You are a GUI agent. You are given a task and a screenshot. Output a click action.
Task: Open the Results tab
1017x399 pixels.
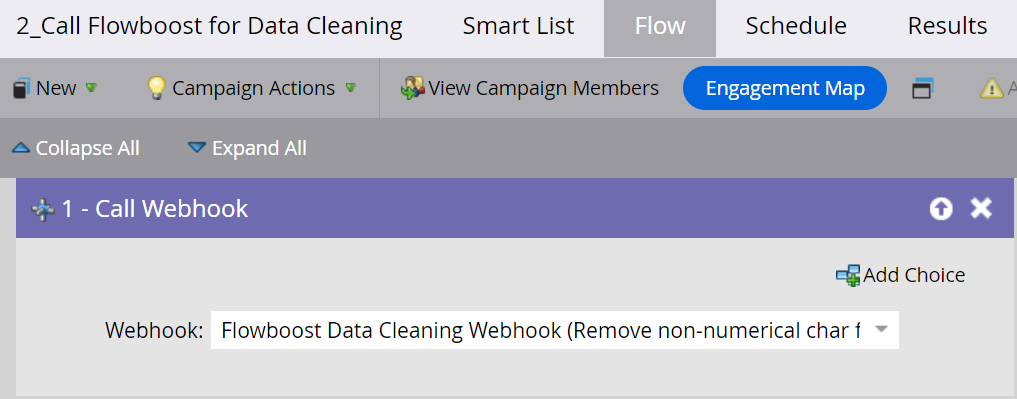pos(948,26)
